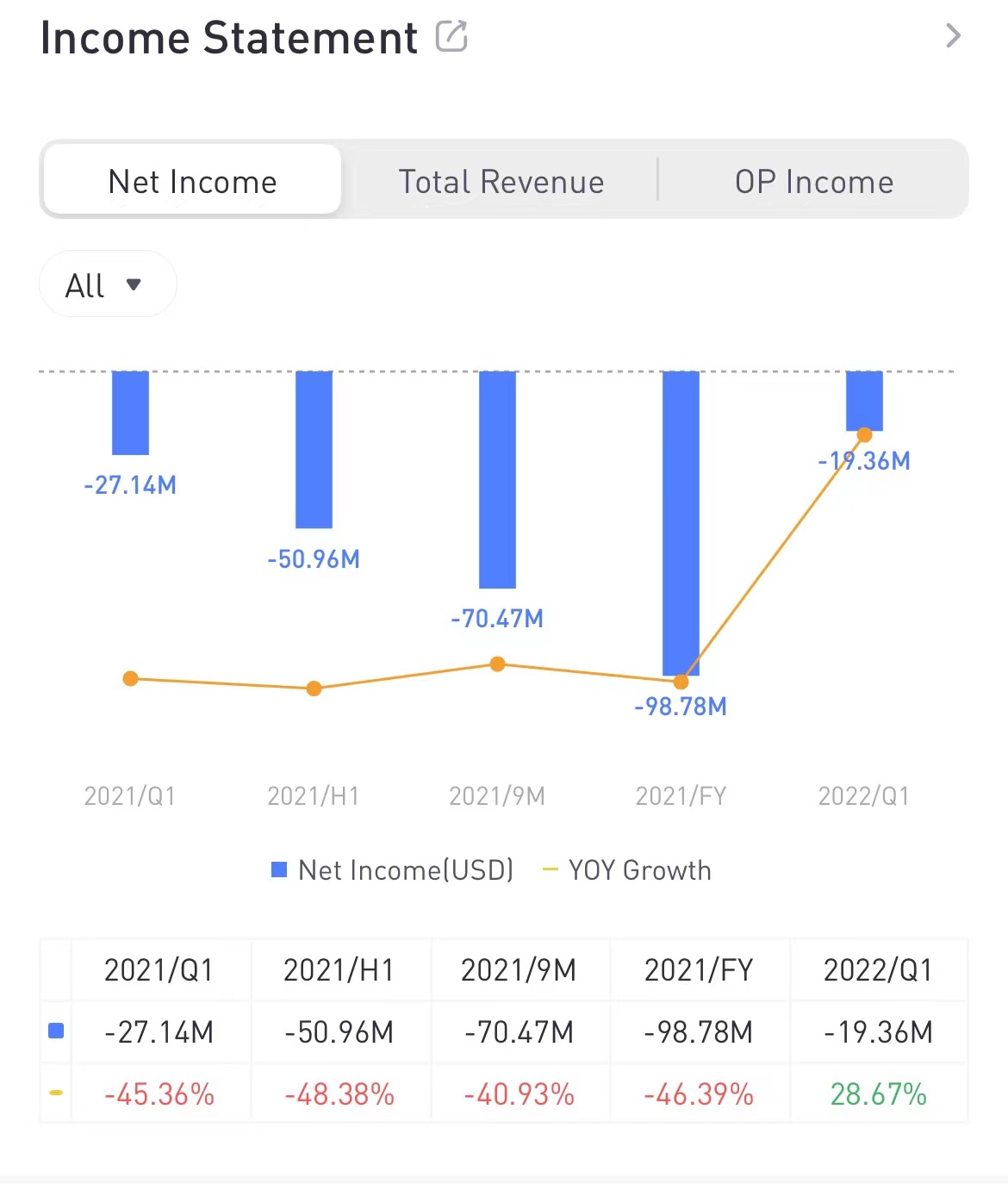The width and height of the screenshot is (1008, 1184).
Task: Click the 2021/FY bar in the chart
Action: (681, 523)
